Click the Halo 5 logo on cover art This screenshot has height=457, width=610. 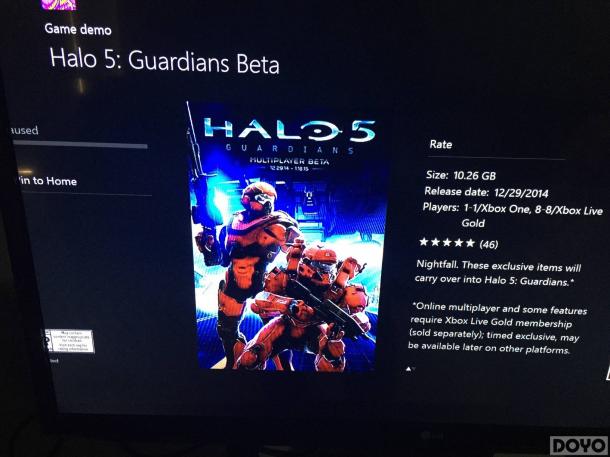click(x=289, y=130)
